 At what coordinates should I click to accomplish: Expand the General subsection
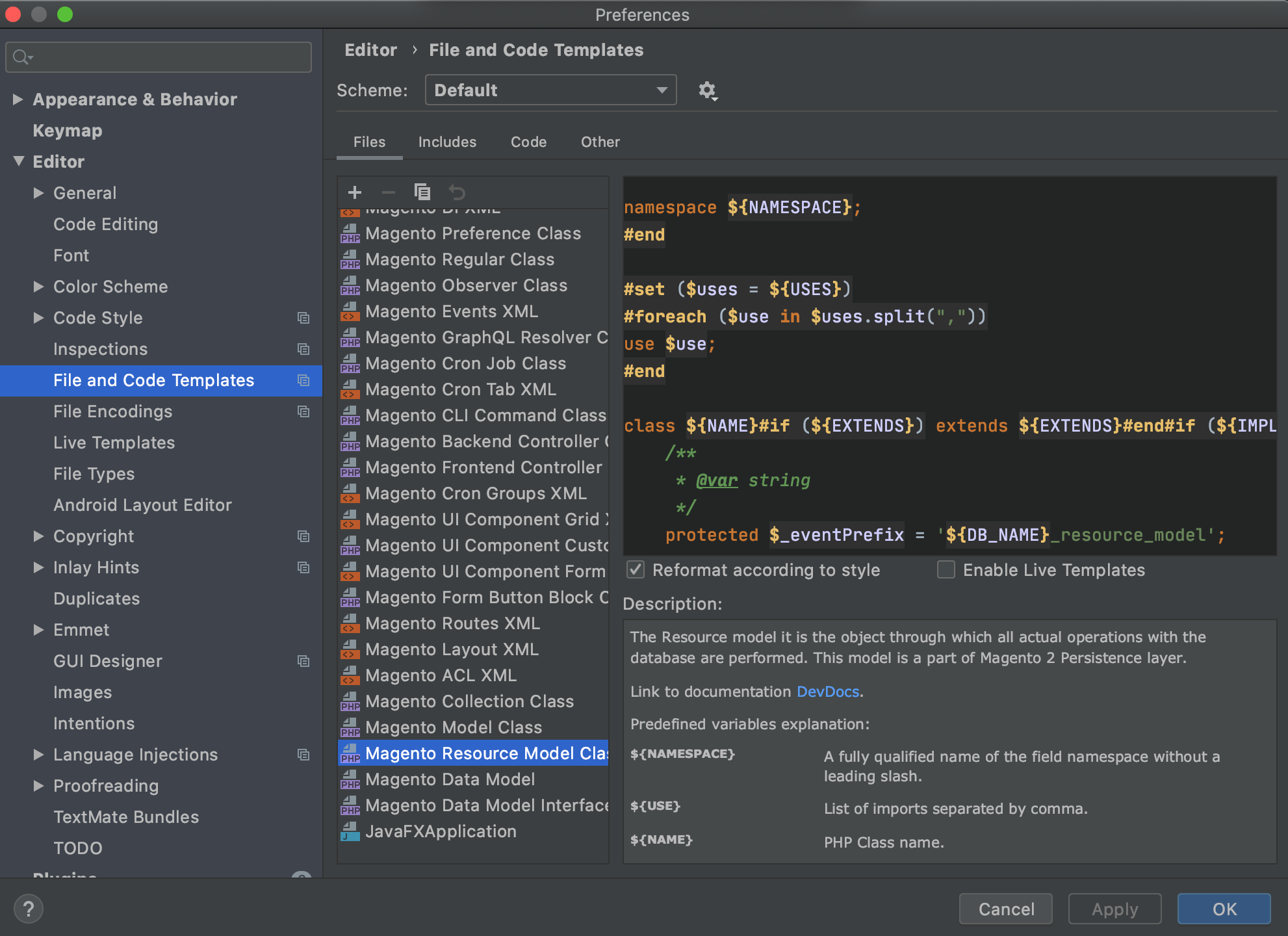coord(38,192)
